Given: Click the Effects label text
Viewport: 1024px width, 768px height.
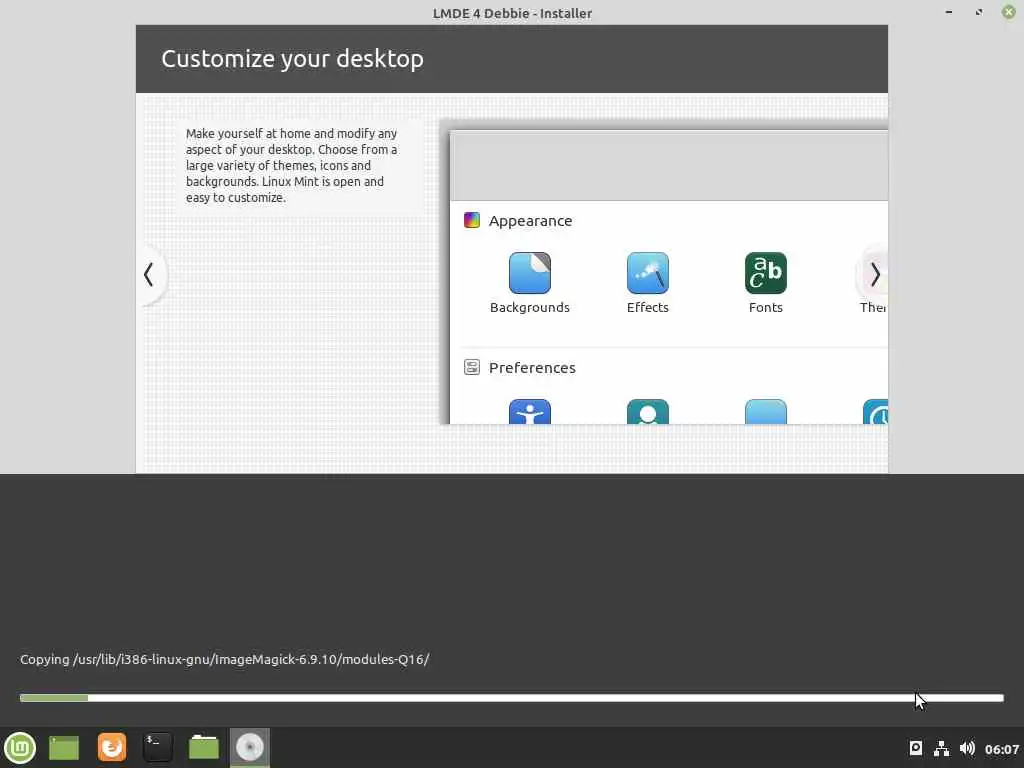Looking at the screenshot, I should [x=647, y=308].
